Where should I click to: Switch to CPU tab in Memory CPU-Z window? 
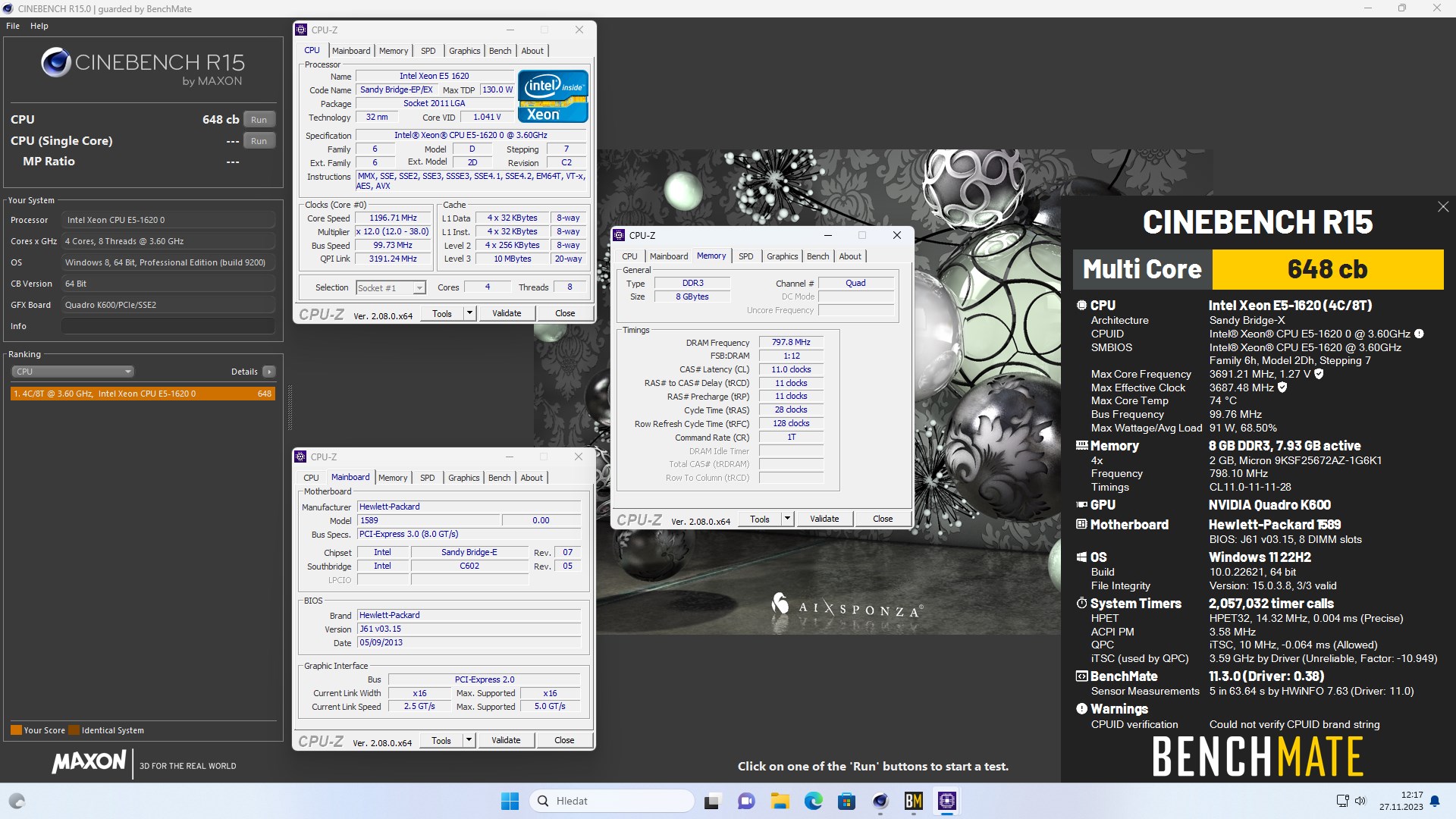pos(630,256)
